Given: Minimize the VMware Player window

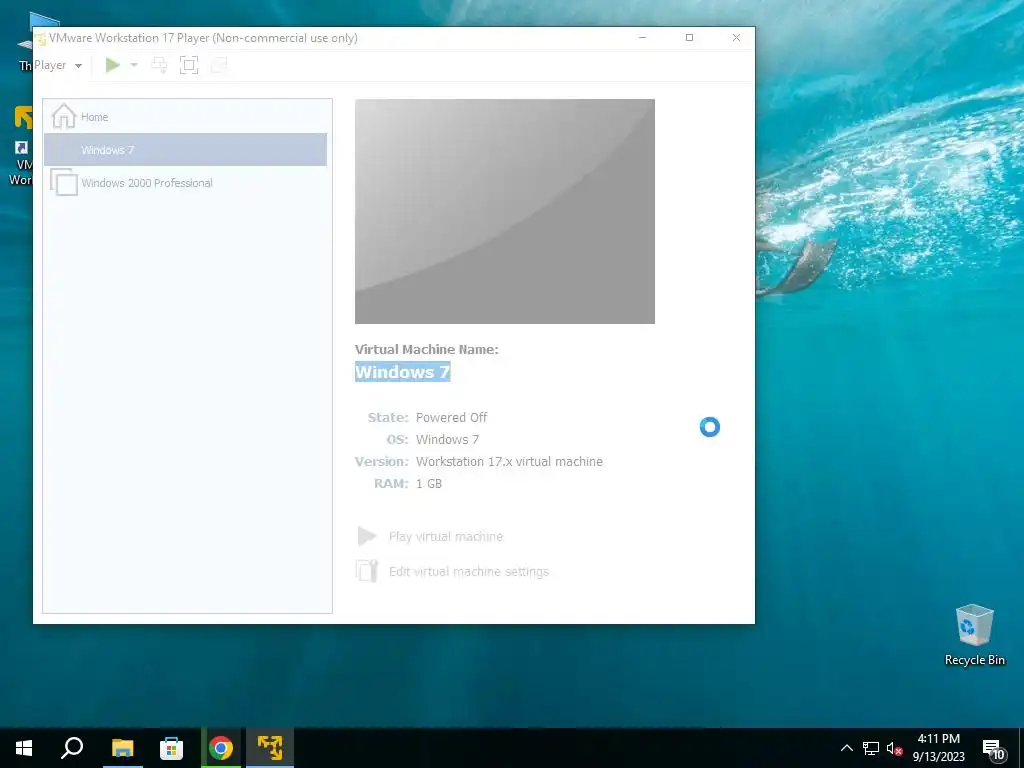Looking at the screenshot, I should (643, 38).
